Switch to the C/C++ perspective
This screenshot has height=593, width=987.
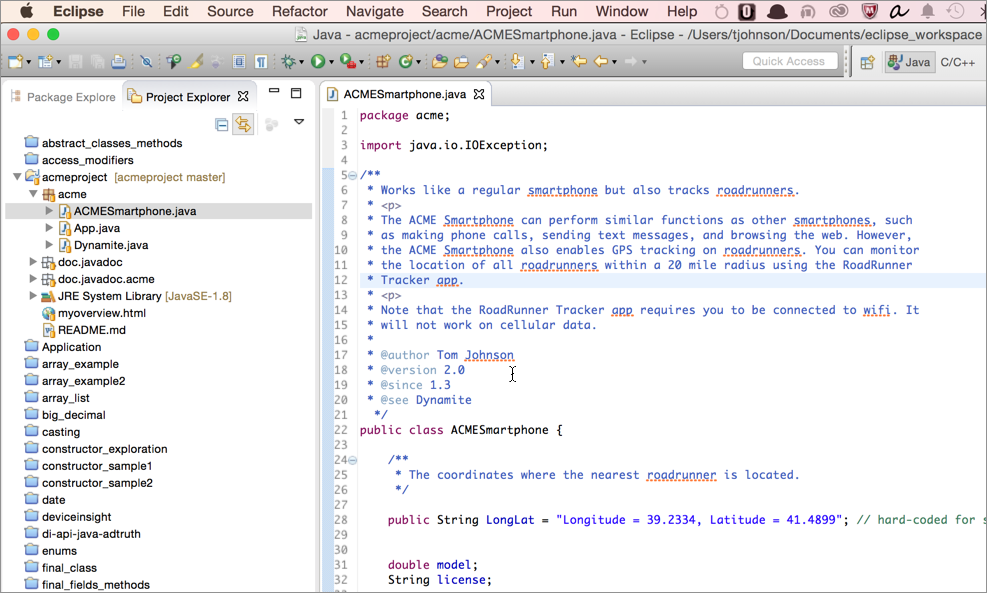click(x=957, y=62)
